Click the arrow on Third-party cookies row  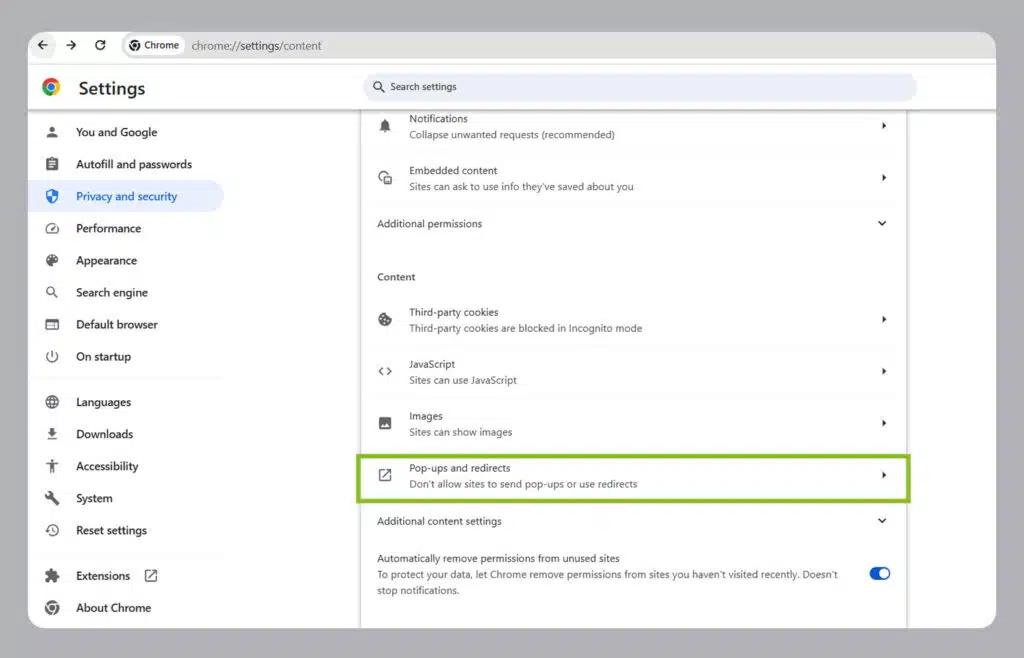(x=884, y=319)
